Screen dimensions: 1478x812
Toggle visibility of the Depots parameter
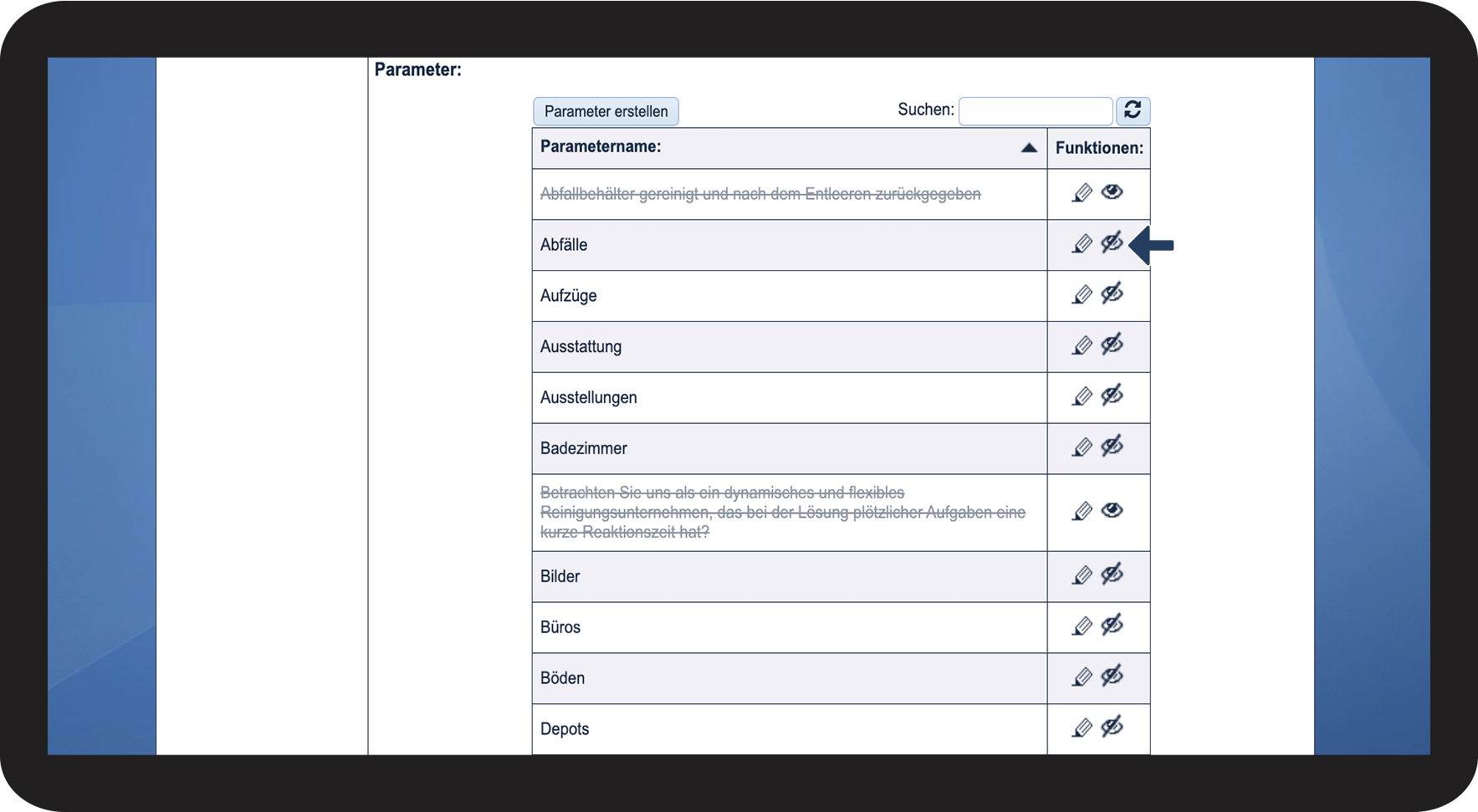pos(1112,727)
